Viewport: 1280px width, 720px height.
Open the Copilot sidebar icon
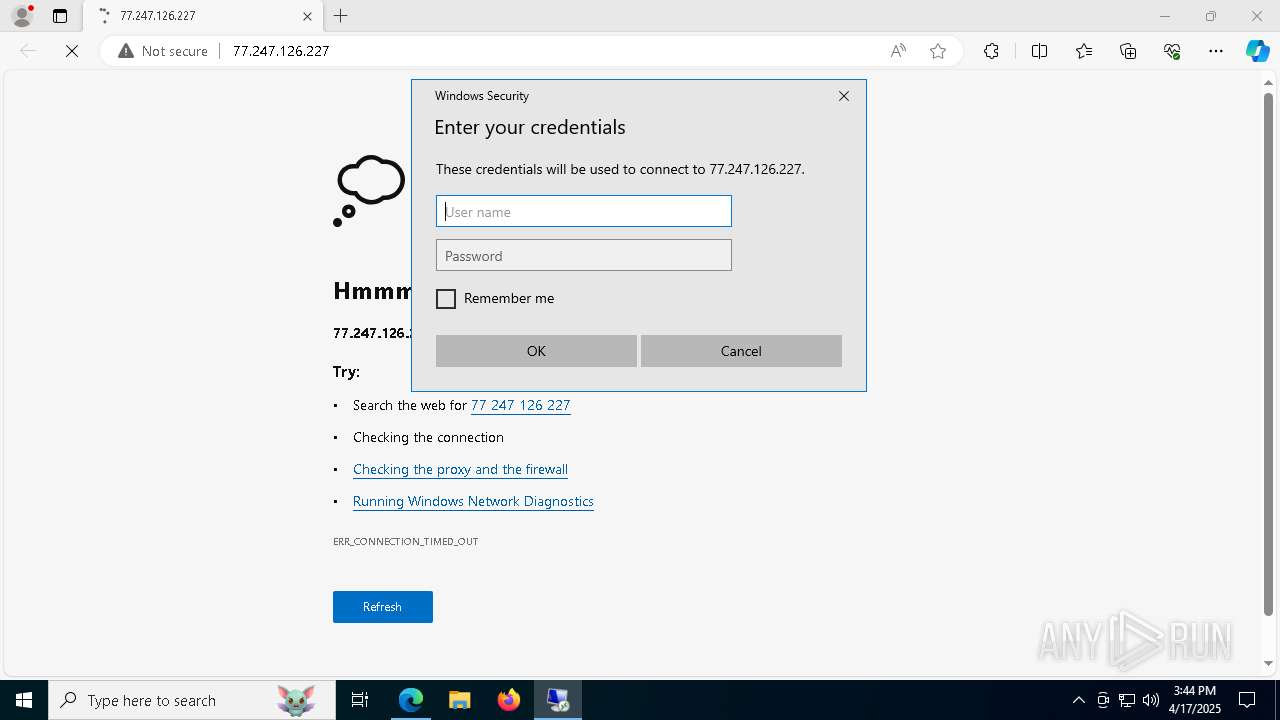(1257, 51)
